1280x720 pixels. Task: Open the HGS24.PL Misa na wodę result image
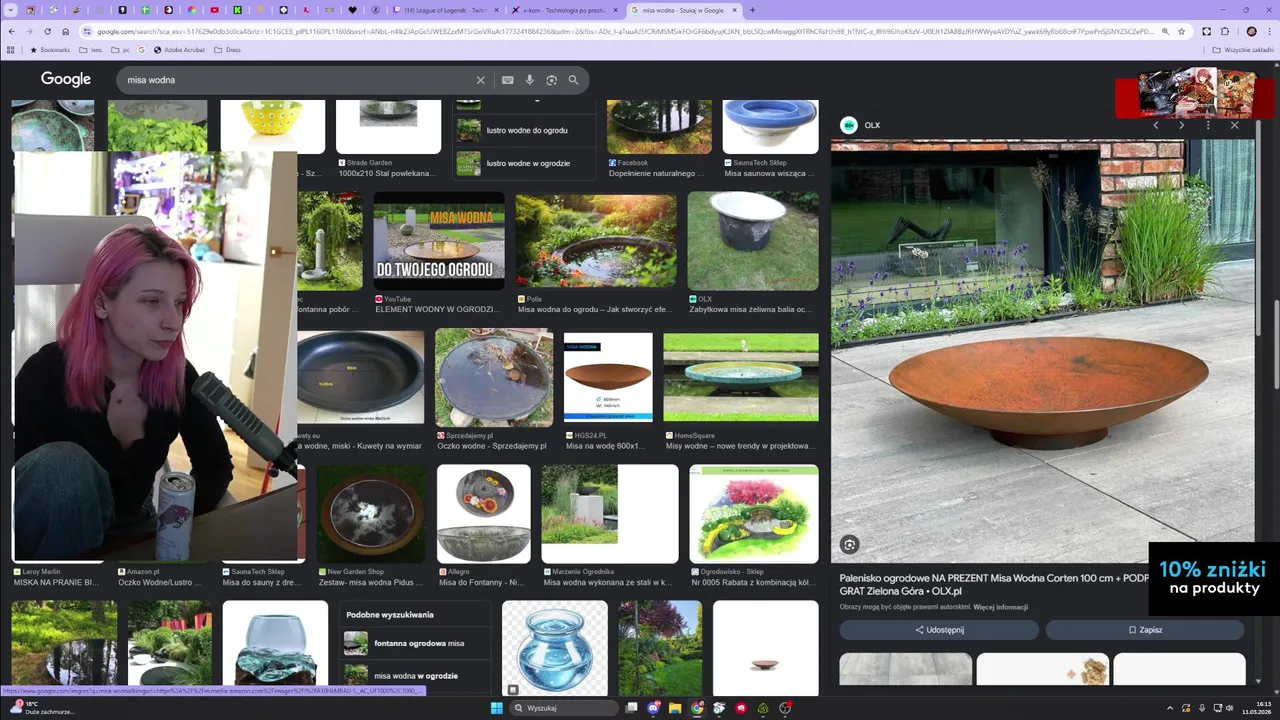point(608,378)
